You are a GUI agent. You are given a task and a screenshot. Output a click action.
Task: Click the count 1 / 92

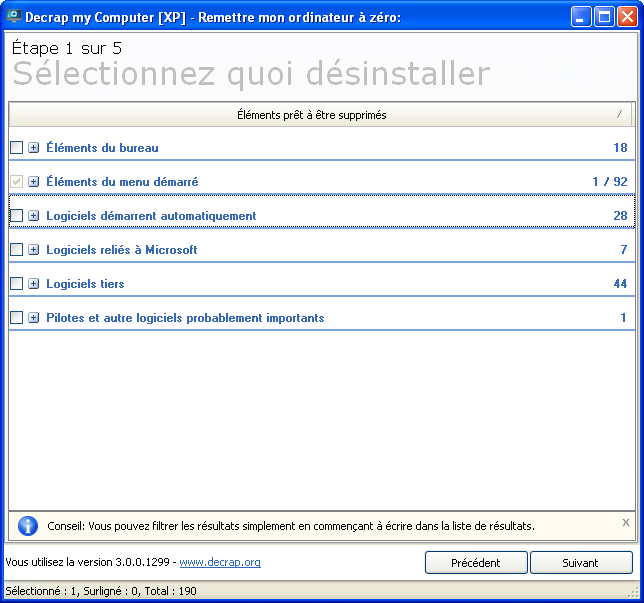pyautogui.click(x=610, y=182)
